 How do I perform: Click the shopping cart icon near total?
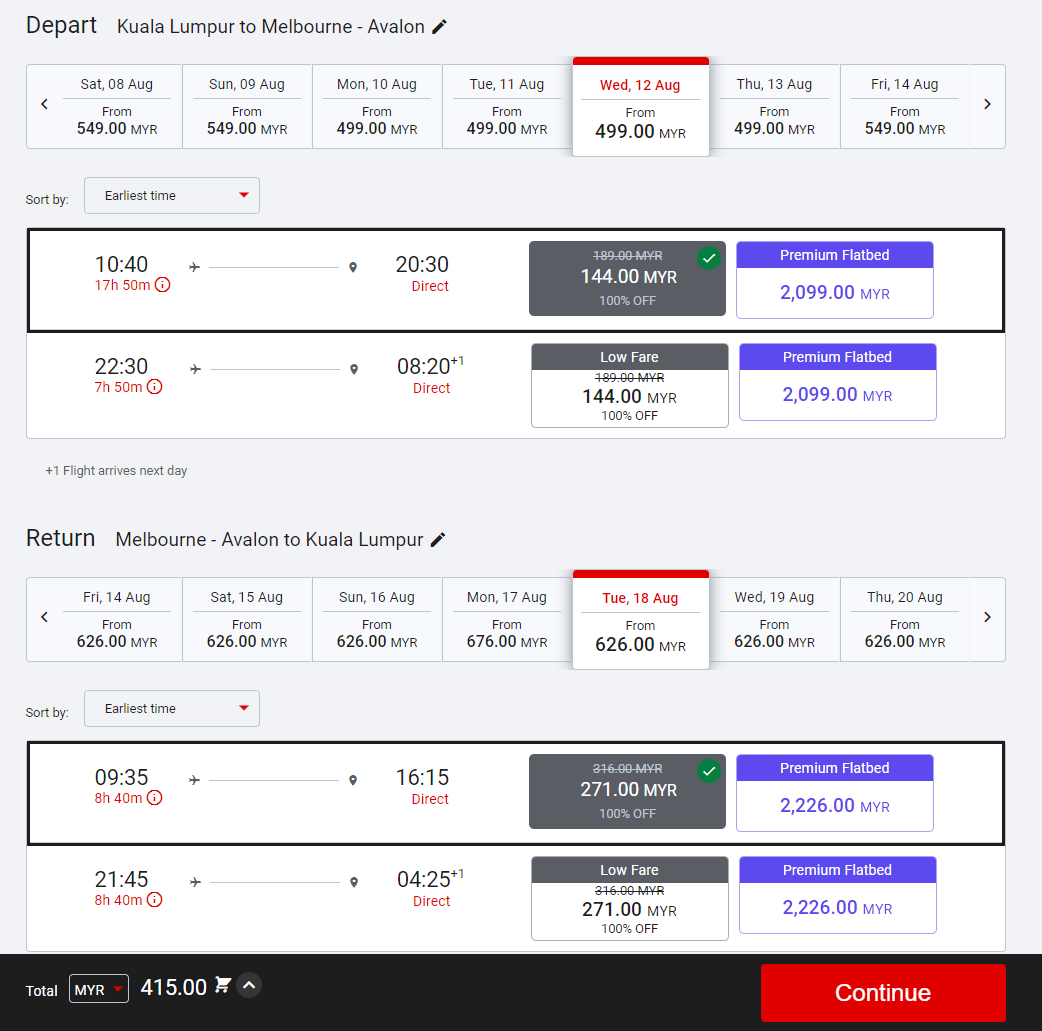coord(223,986)
